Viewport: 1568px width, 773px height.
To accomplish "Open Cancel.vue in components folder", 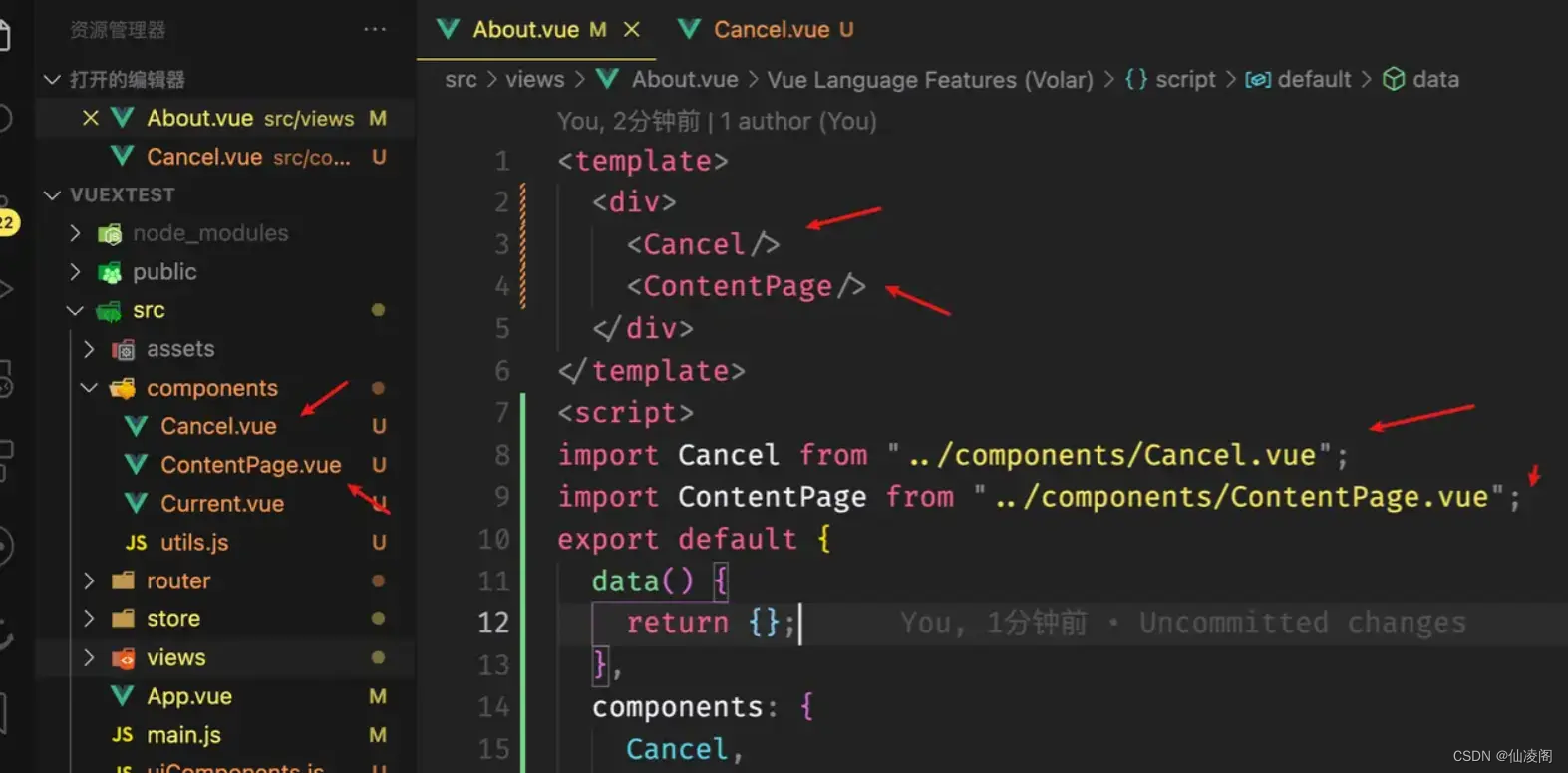I will [218, 426].
